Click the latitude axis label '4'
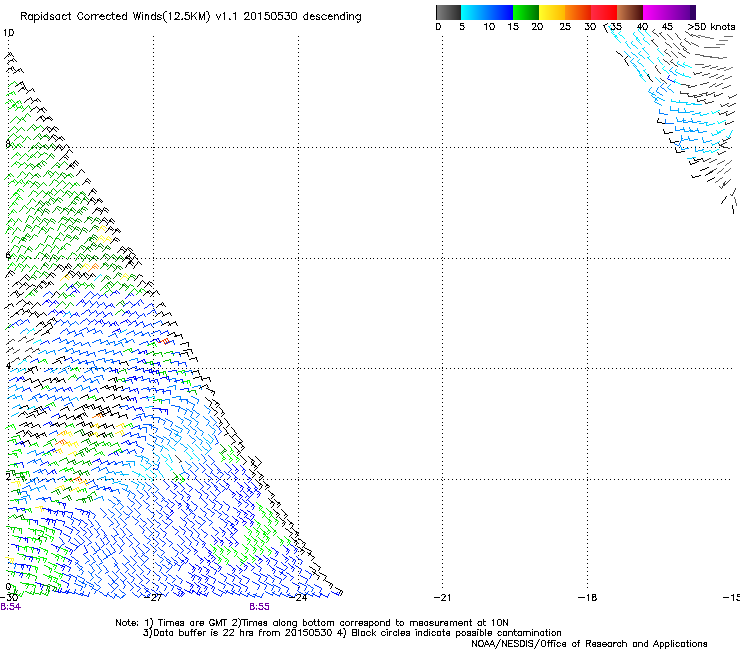Viewport: 740px width, 650px height. point(8,366)
